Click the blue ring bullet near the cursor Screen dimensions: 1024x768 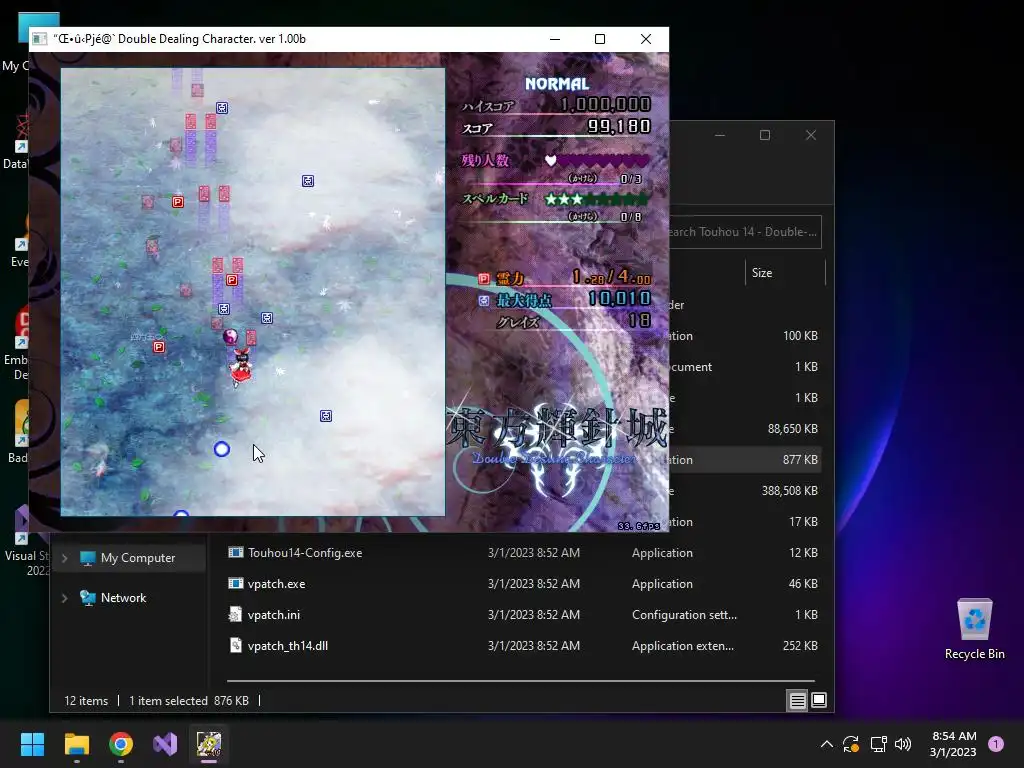click(x=222, y=449)
